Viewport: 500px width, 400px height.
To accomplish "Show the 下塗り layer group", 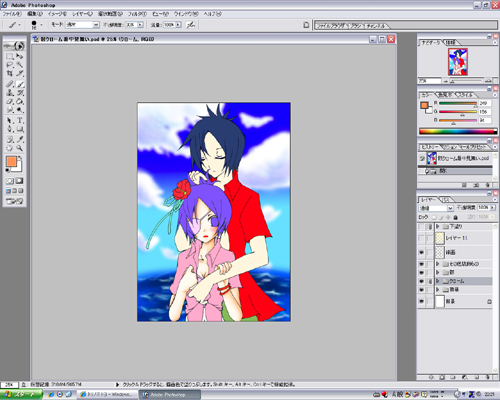I will pyautogui.click(x=421, y=227).
